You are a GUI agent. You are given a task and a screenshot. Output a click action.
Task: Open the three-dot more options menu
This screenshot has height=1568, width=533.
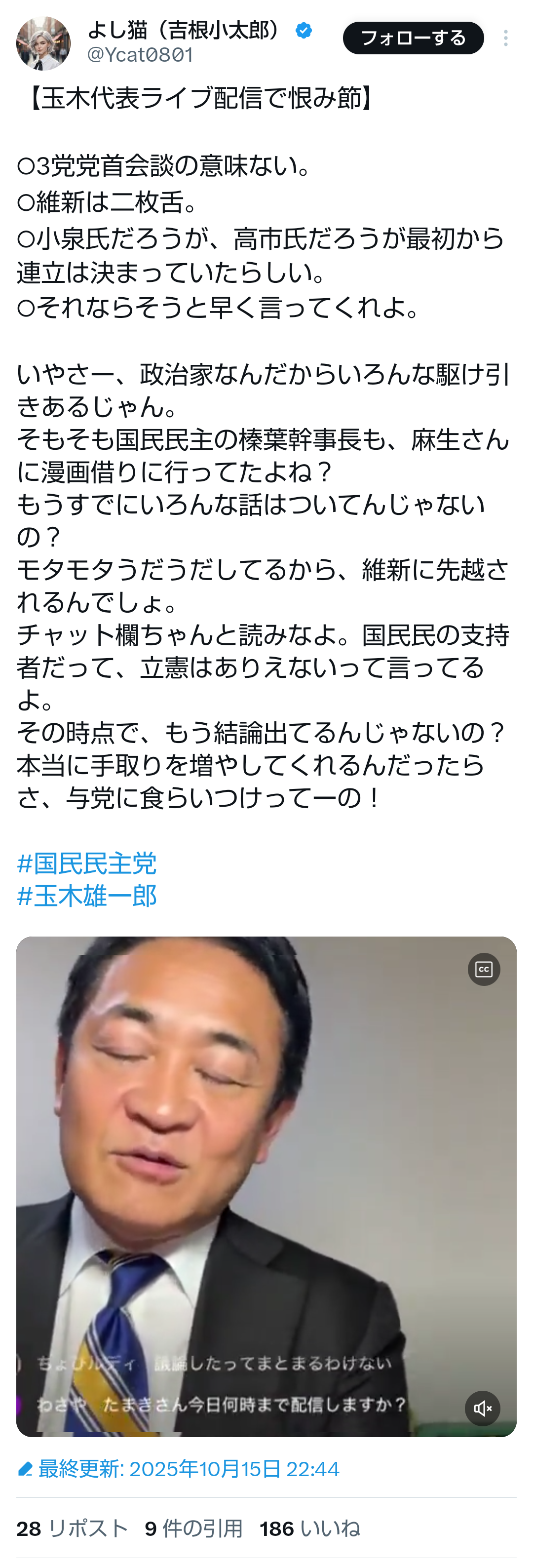[x=506, y=39]
